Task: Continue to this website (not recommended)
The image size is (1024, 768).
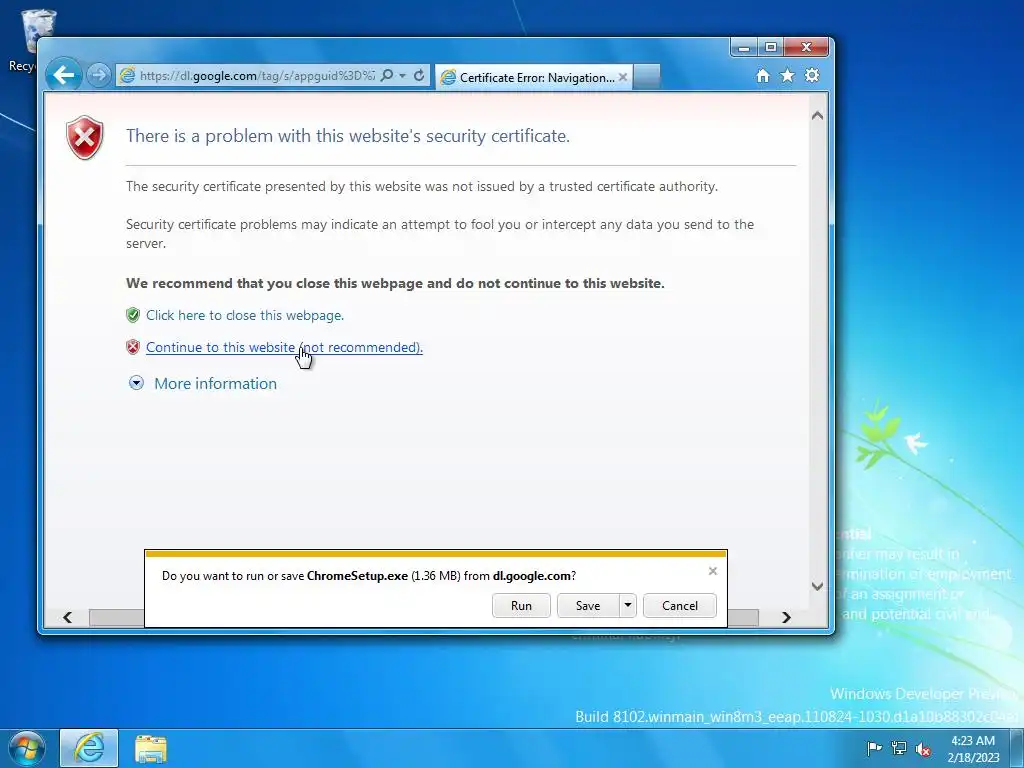Action: click(284, 347)
